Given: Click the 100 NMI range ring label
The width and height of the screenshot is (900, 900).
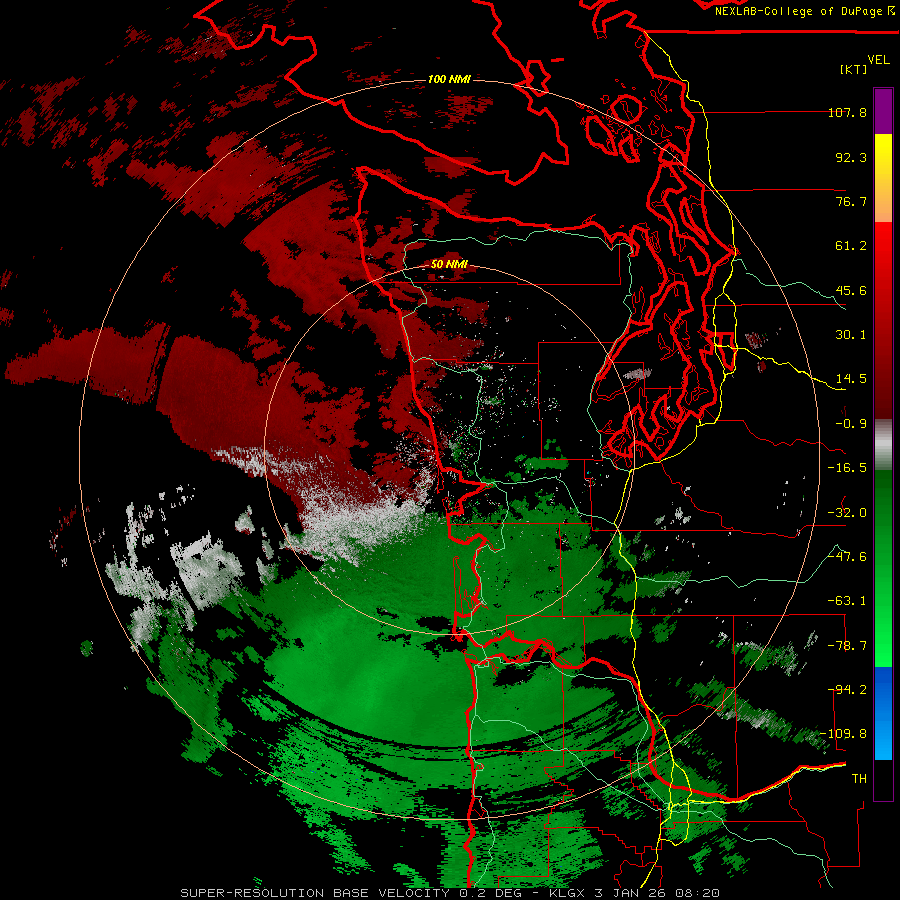Looking at the screenshot, I should coord(449,79).
